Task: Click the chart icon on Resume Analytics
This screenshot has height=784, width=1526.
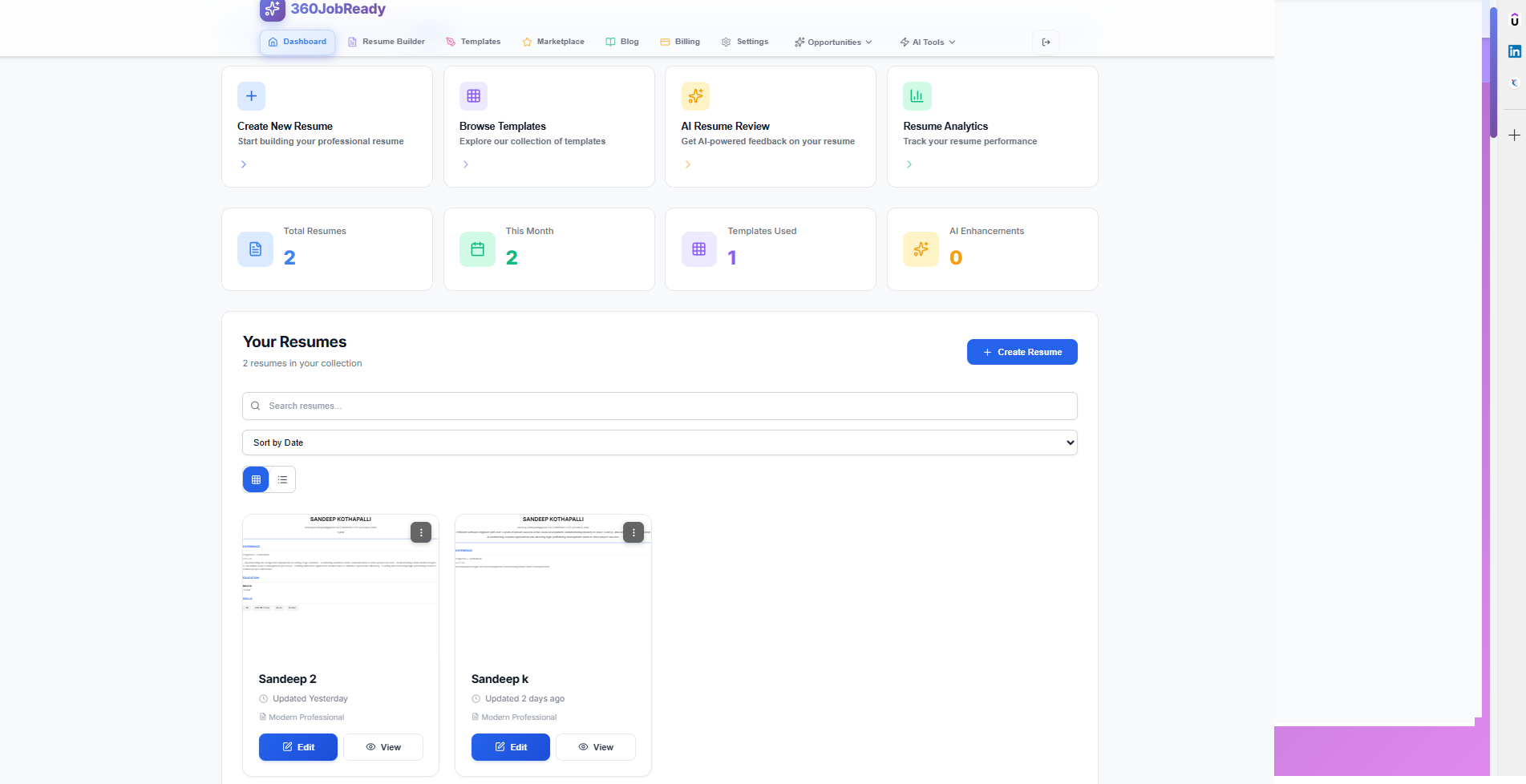Action: pyautogui.click(x=917, y=96)
